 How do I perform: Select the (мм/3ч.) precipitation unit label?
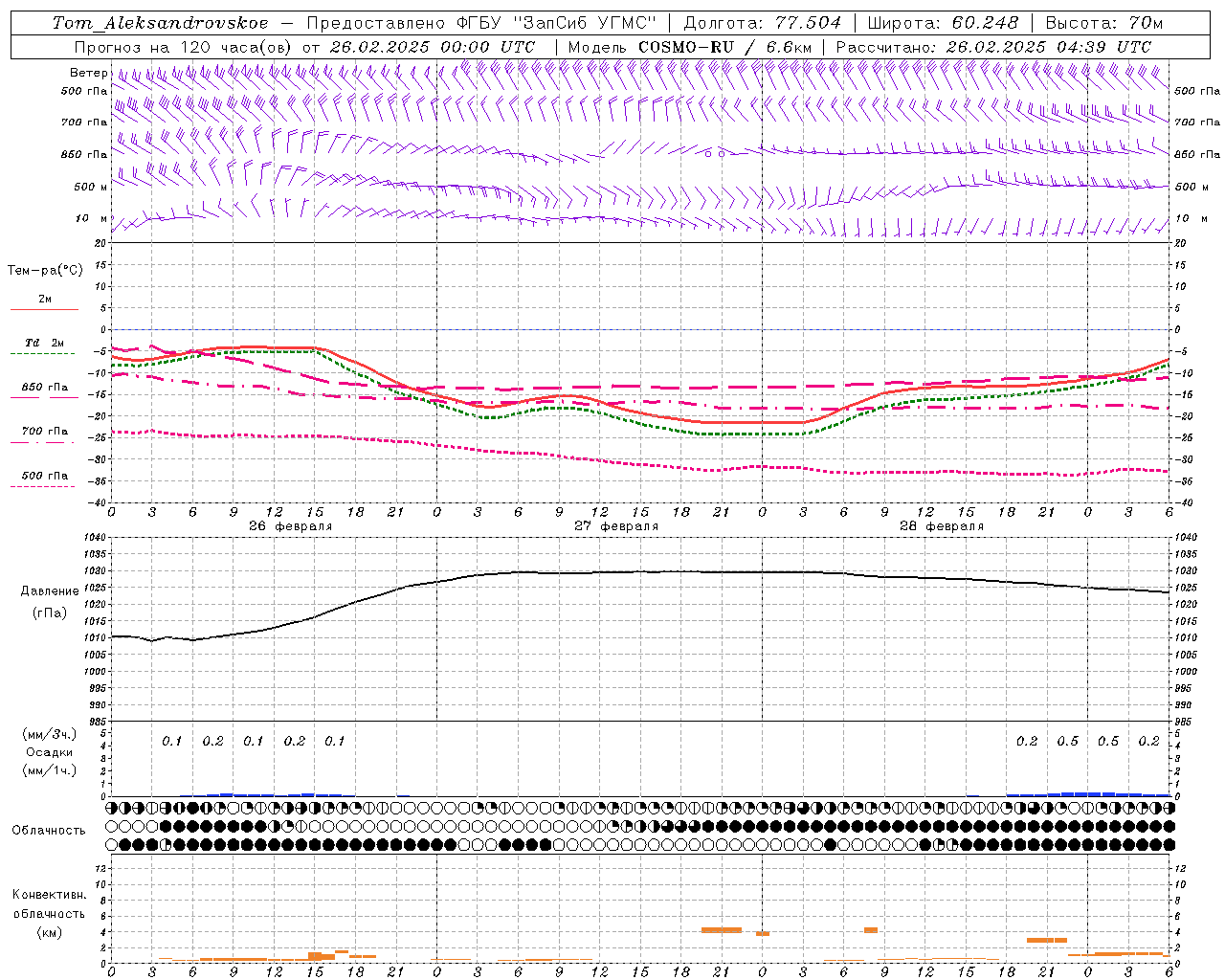50,734
